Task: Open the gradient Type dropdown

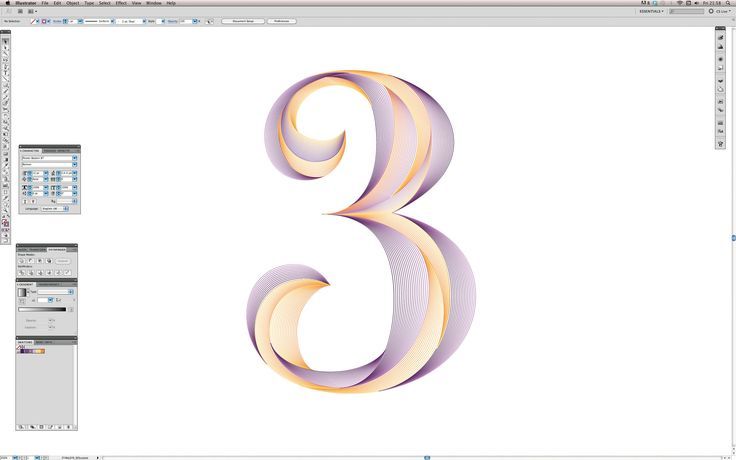Action: pyautogui.click(x=55, y=292)
